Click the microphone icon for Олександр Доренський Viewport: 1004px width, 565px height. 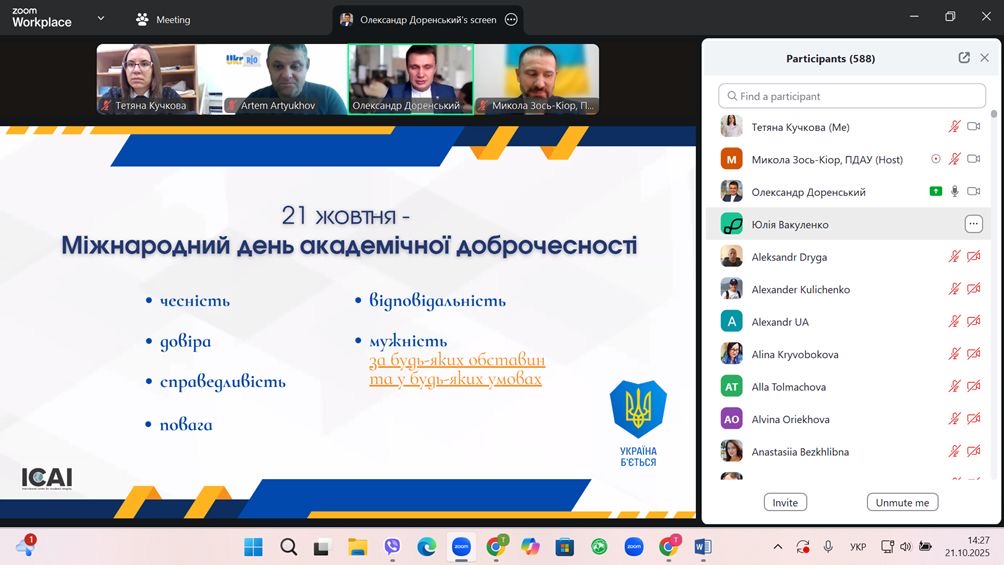[x=955, y=191]
